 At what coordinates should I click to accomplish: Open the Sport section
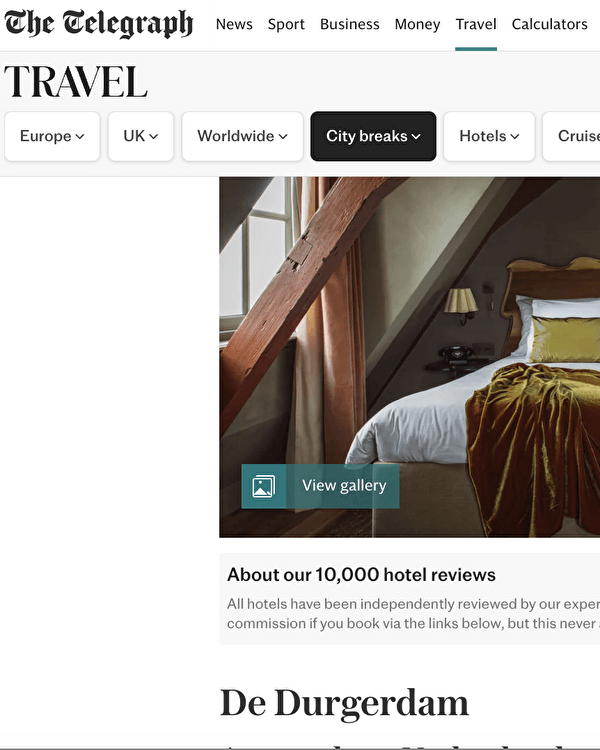(286, 24)
